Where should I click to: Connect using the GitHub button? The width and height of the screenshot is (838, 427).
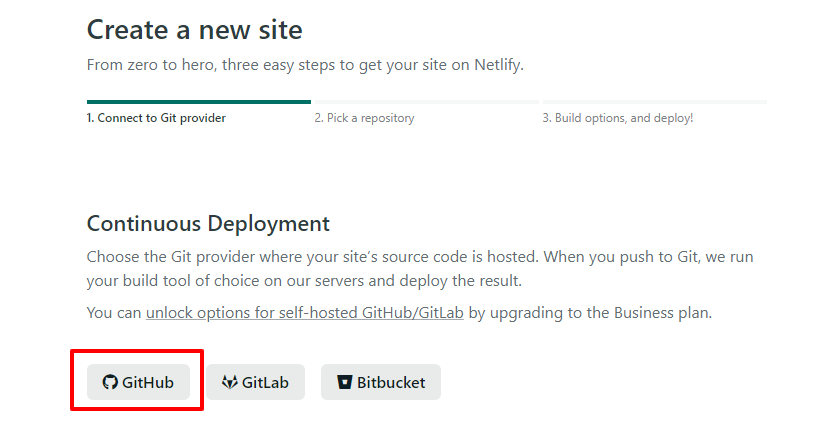[138, 382]
